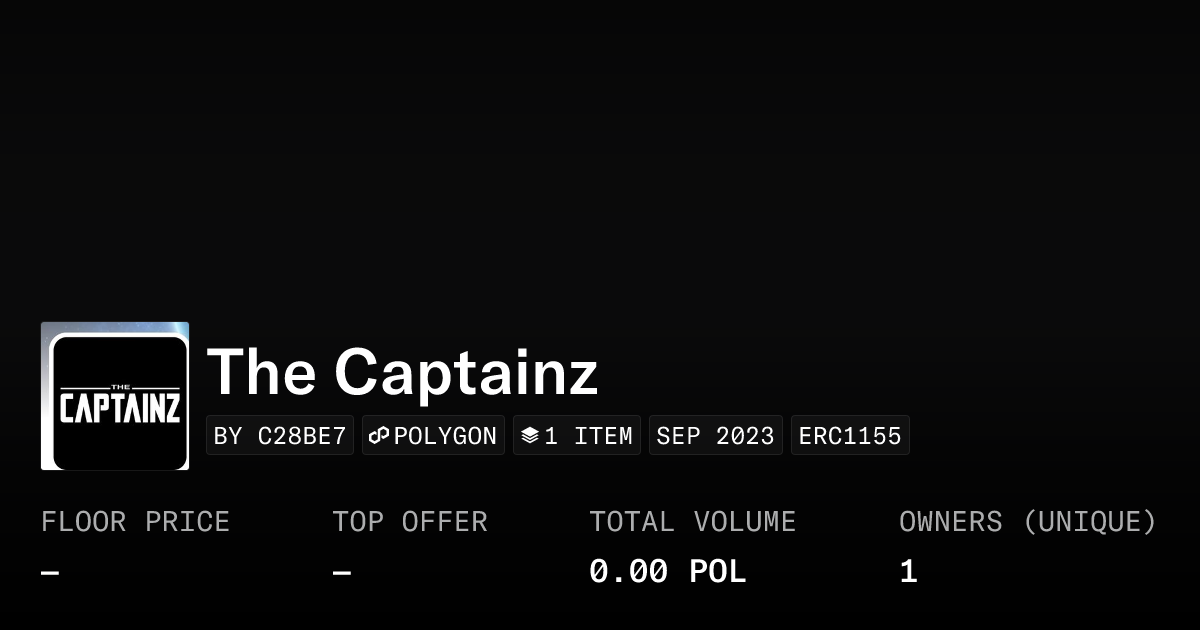The width and height of the screenshot is (1200, 630).
Task: Click the "The Captainz" collection title
Action: coord(402,371)
